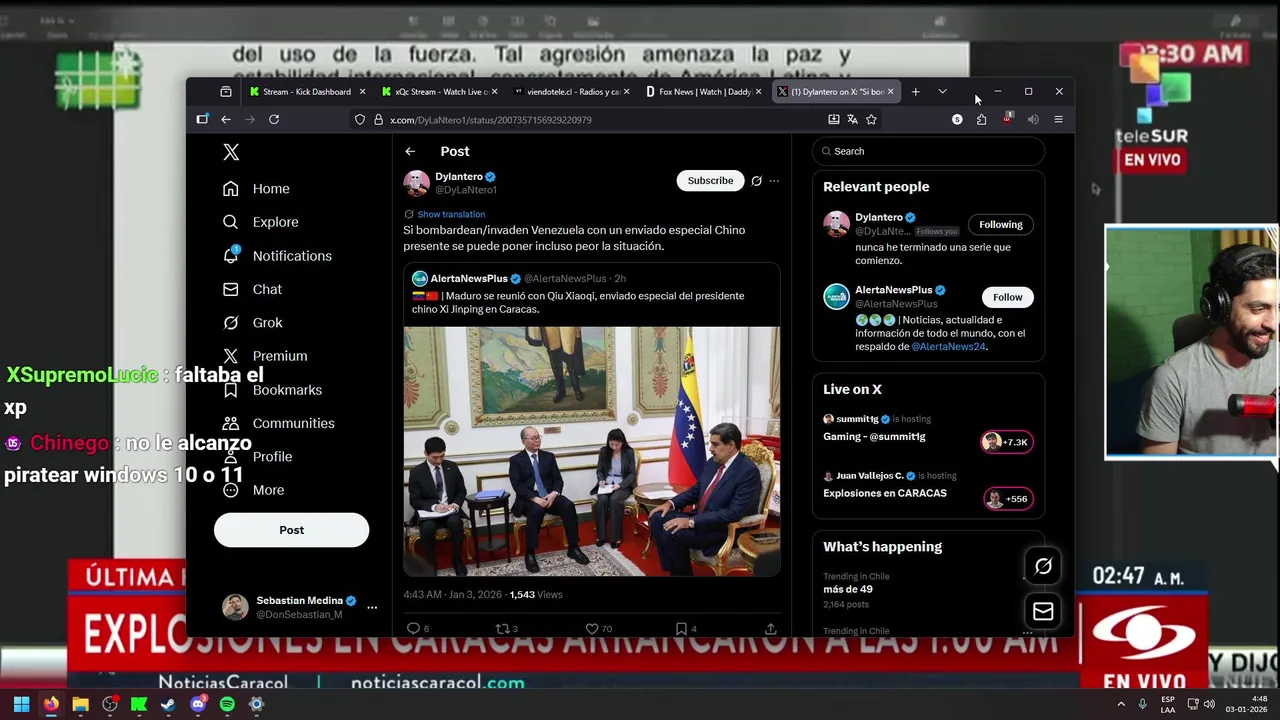Open Explosiones en CARACAS live space
Image resolution: width=1280 pixels, height=720 pixels.
928,487
